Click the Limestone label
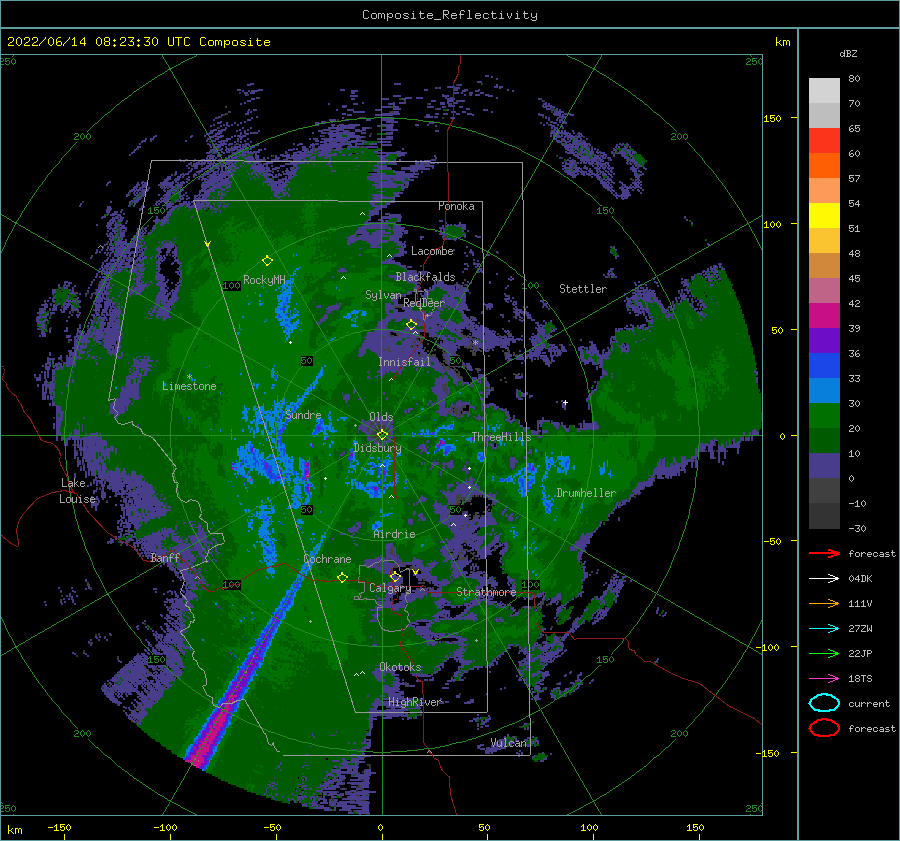900x841 pixels. (x=189, y=386)
